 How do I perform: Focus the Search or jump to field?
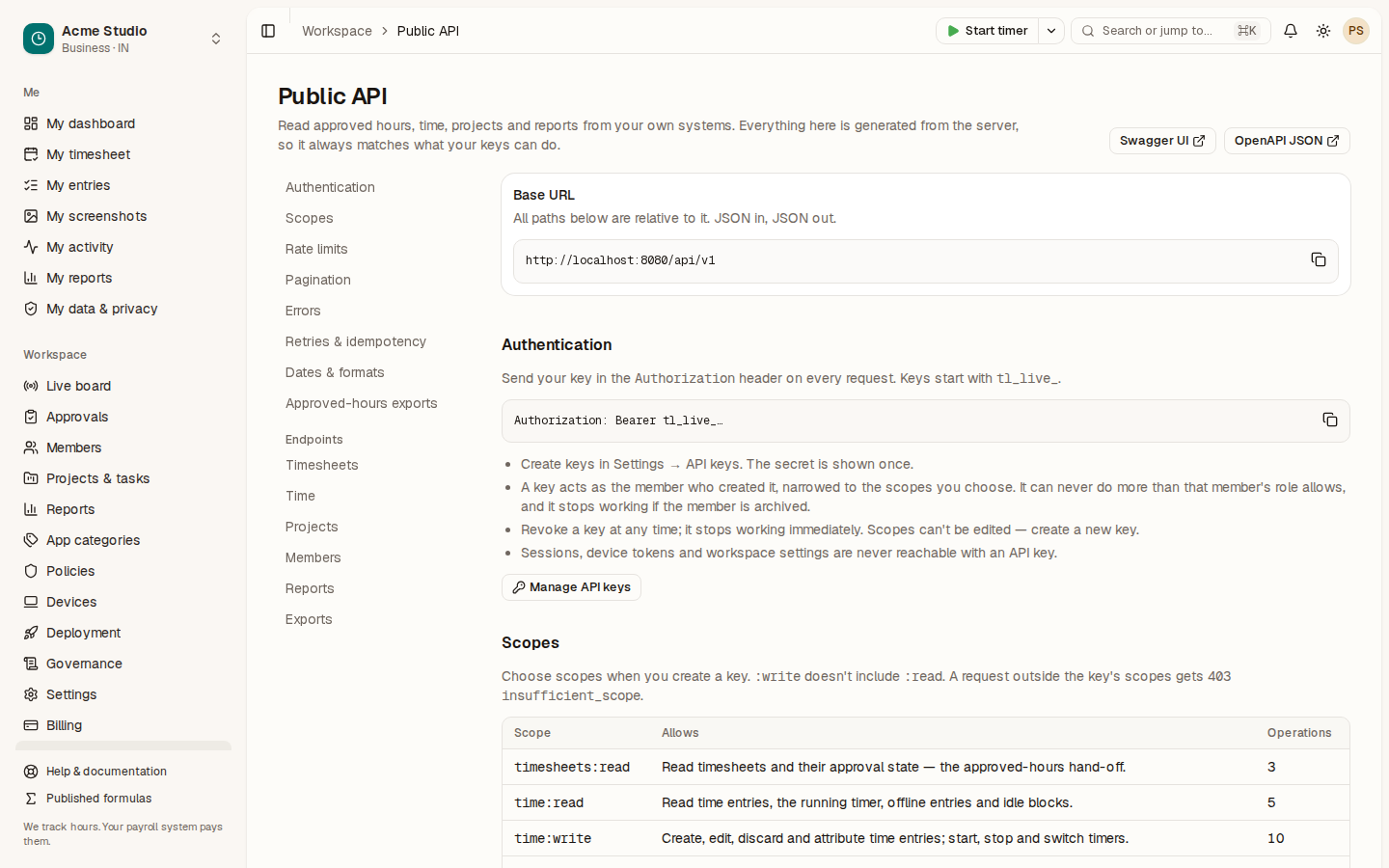pos(1171,31)
